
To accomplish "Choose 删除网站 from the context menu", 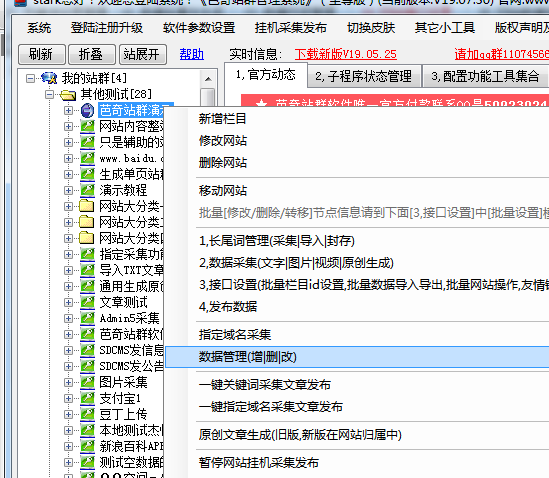I will point(223,162).
